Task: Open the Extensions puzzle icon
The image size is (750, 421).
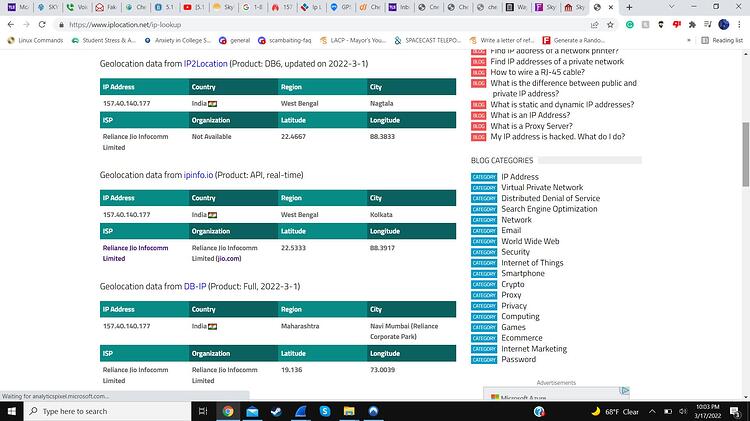Action: coord(692,24)
